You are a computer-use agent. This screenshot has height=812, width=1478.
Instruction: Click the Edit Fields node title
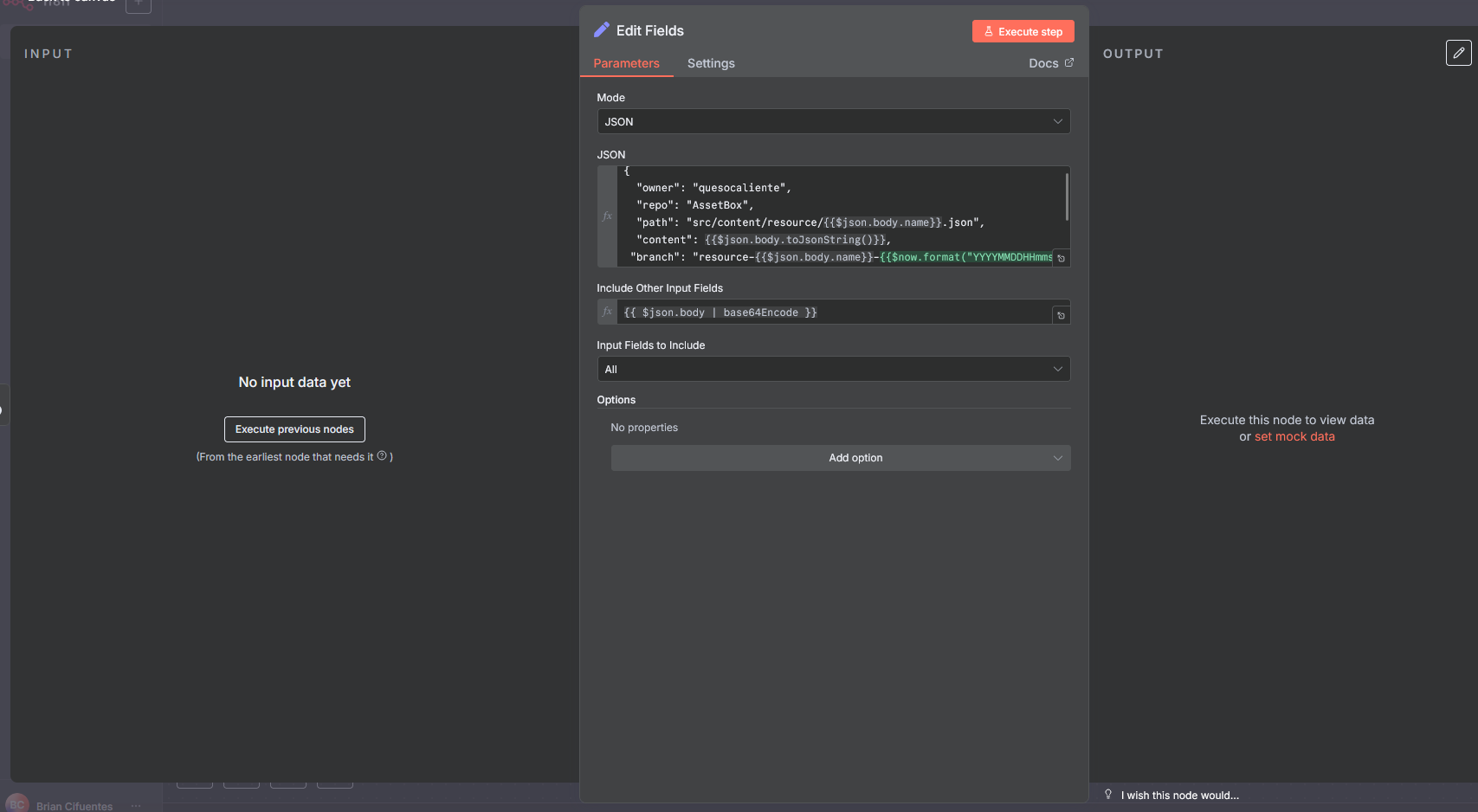[649, 30]
